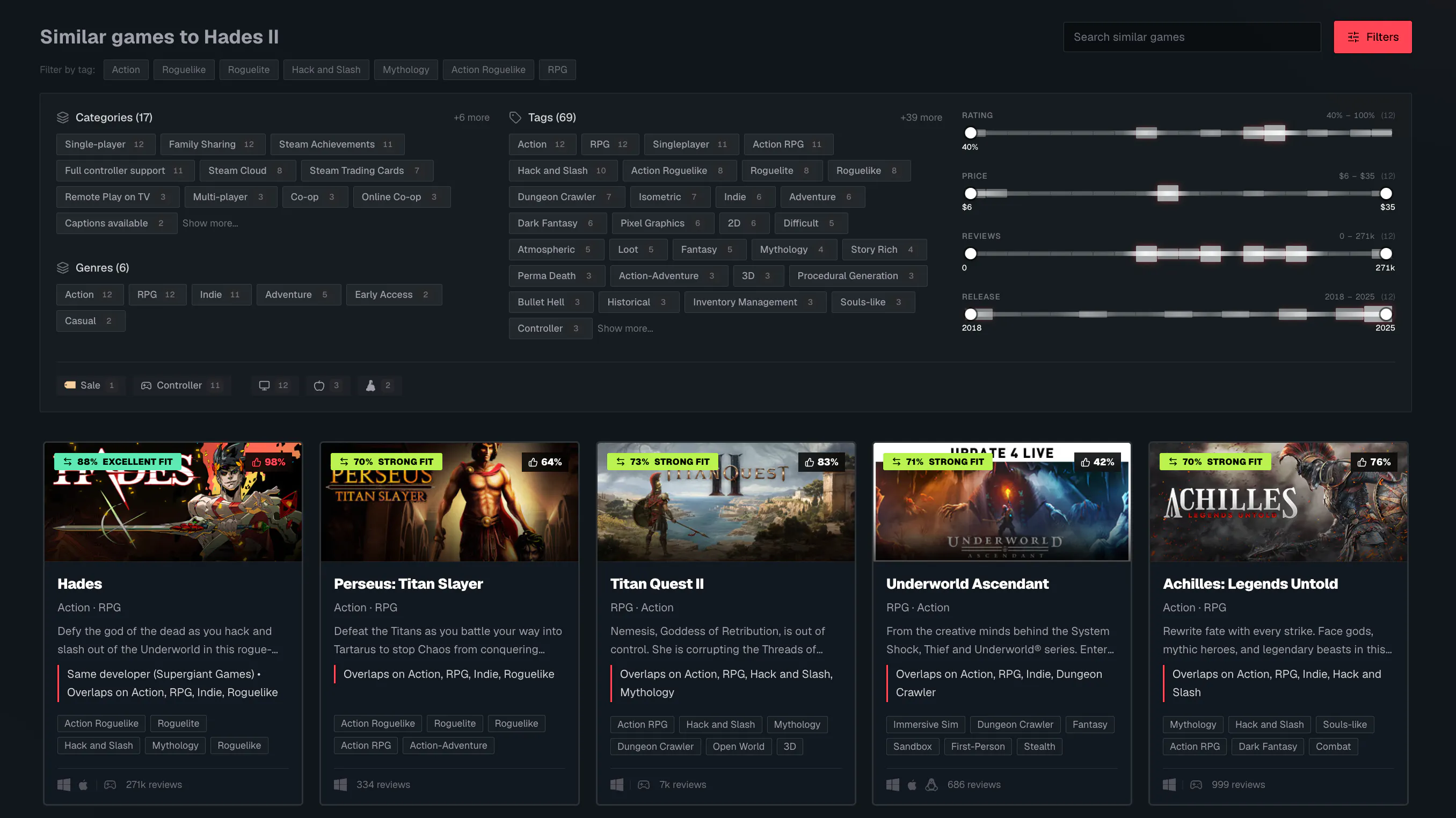Screen dimensions: 1456x818
Task: Click the 76% thumbs-up rating on Achilles
Action: pyautogui.click(x=1374, y=462)
